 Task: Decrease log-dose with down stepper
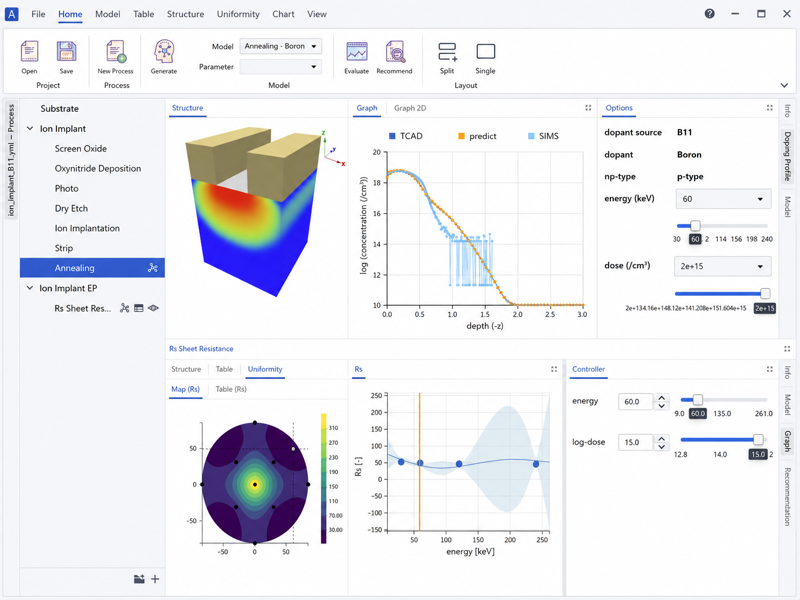click(661, 447)
